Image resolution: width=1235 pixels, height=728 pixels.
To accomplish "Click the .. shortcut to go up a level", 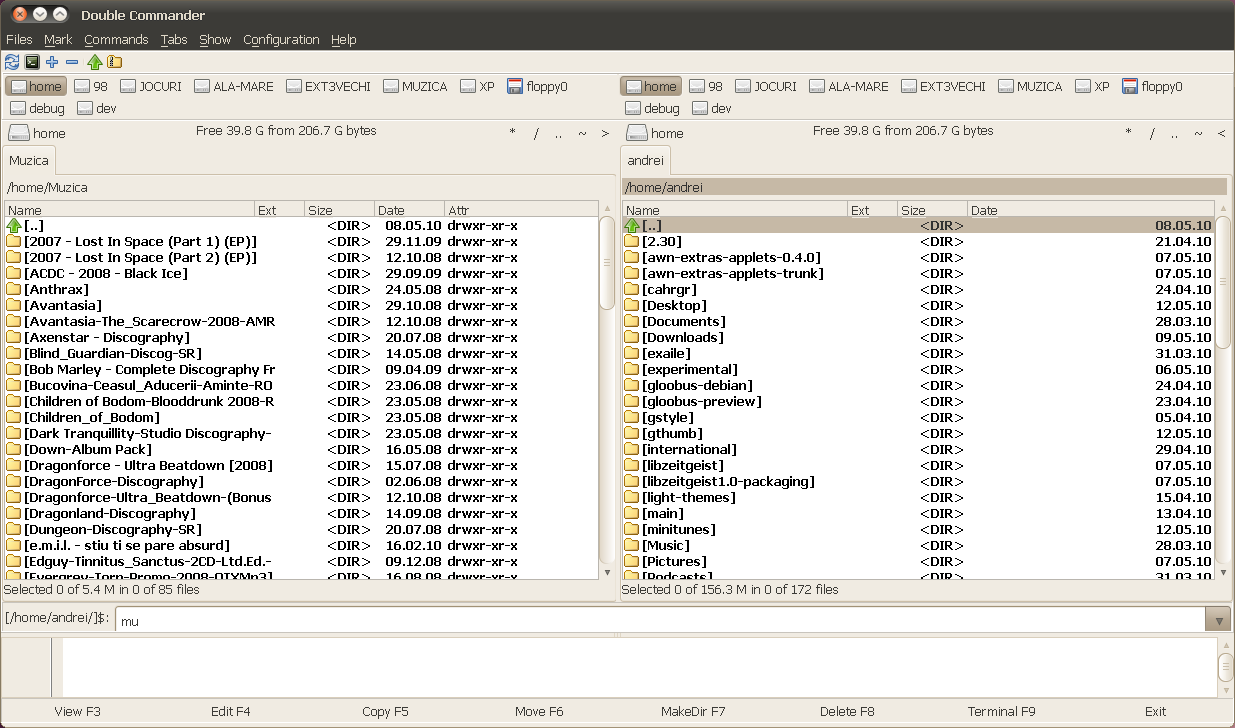I will pyautogui.click(x=558, y=131).
